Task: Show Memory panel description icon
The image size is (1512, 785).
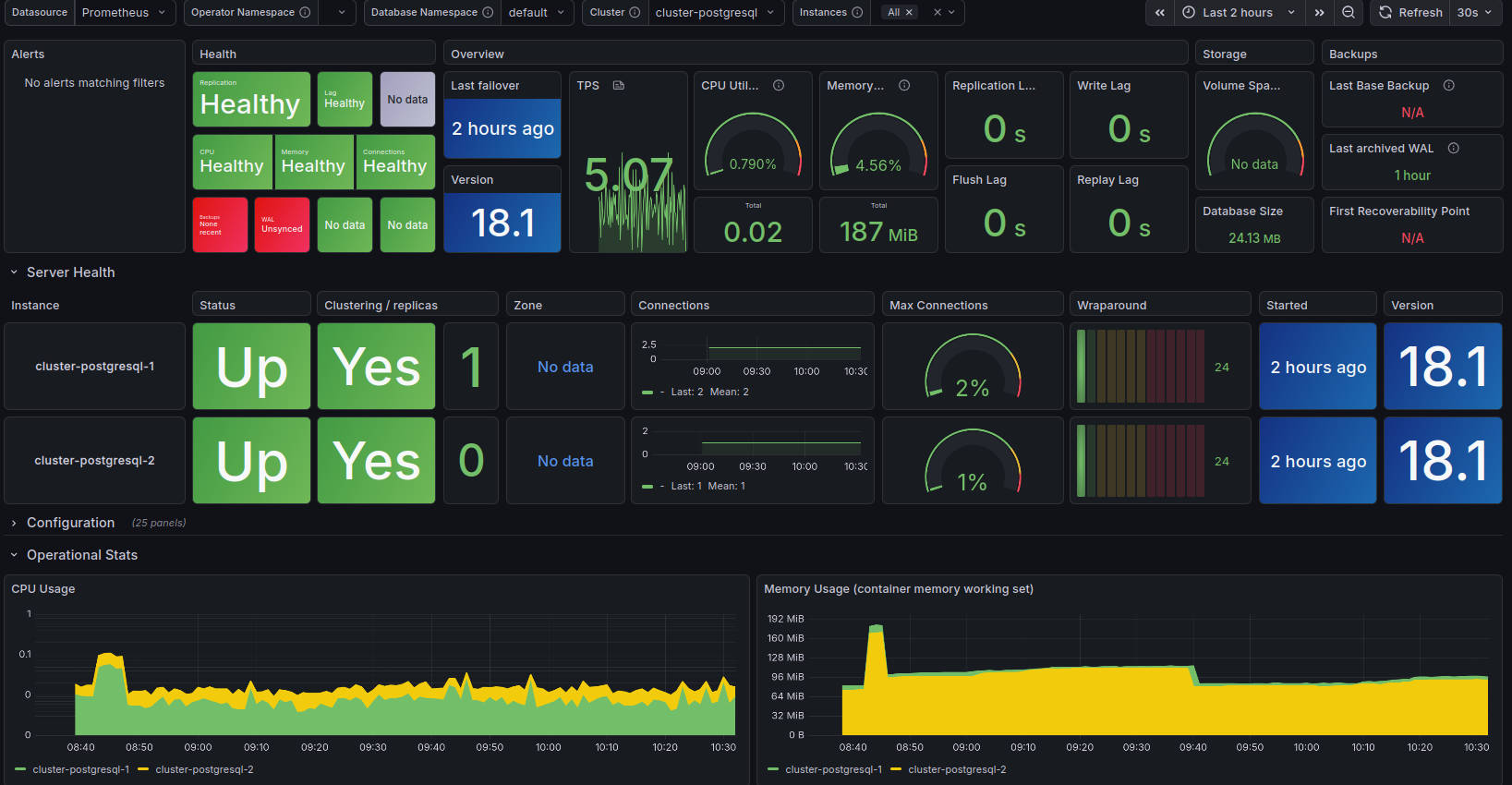Action: tap(904, 85)
